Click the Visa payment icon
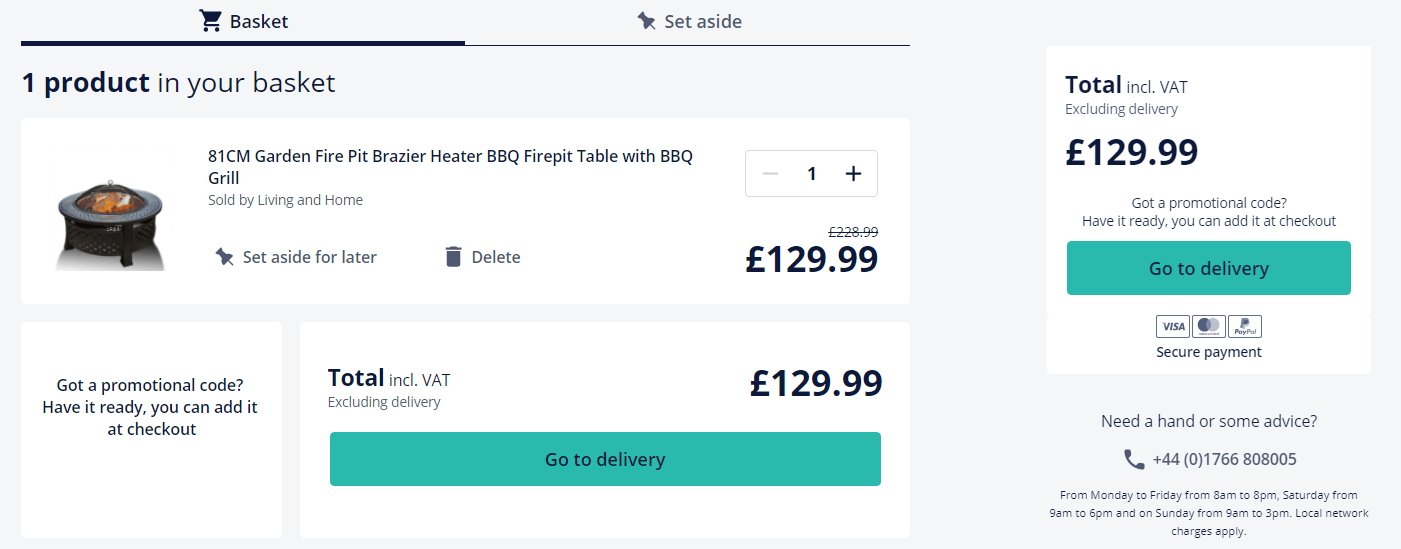 1173,326
